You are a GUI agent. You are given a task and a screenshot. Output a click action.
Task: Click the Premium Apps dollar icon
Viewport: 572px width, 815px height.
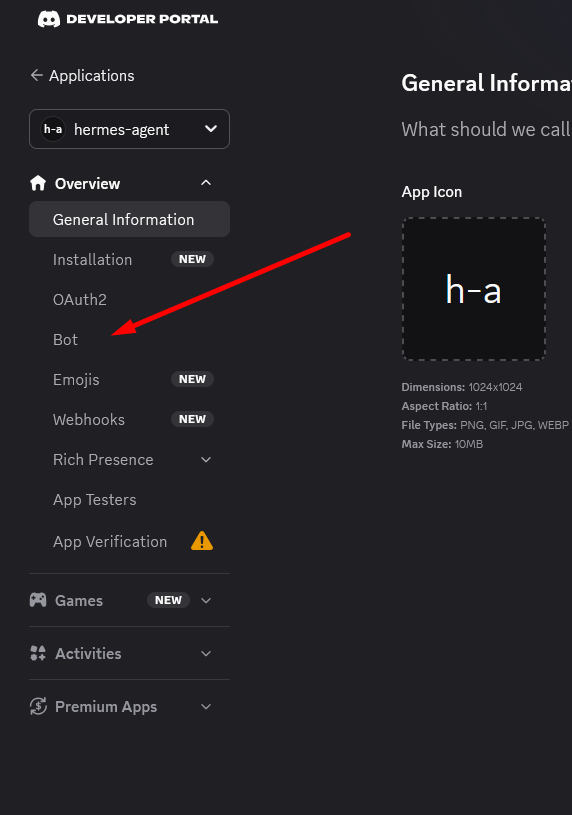(38, 706)
